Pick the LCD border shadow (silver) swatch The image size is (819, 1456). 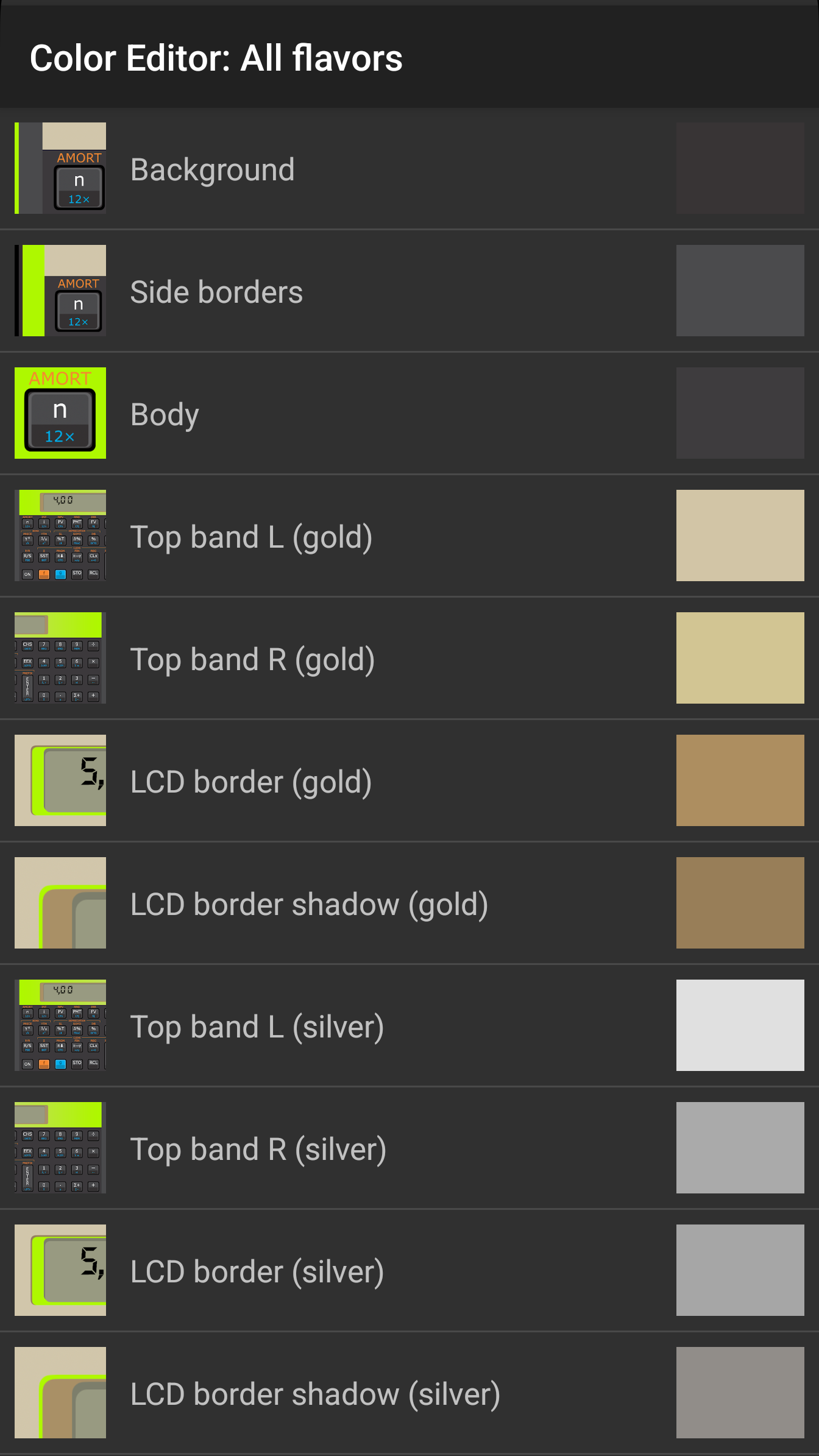(x=740, y=1393)
